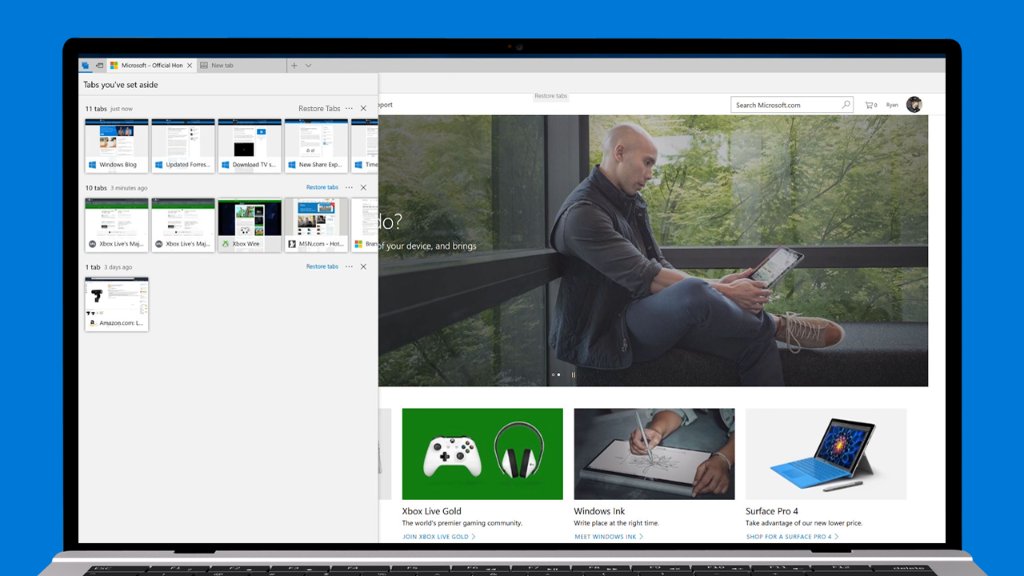This screenshot has height=576, width=1024.
Task: Open more options for the 1 tab group
Action: pos(349,266)
